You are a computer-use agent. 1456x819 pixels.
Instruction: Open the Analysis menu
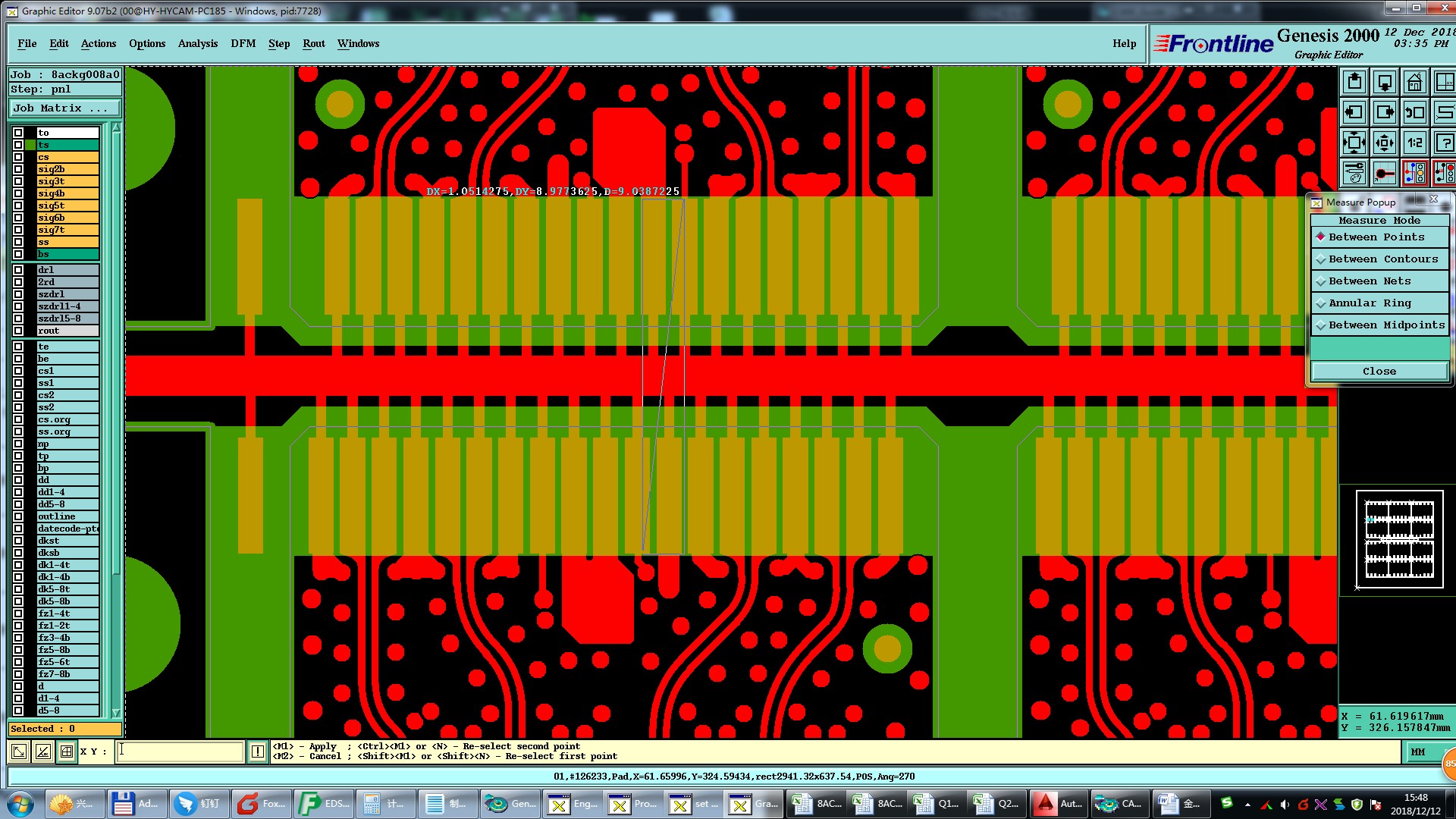(197, 44)
